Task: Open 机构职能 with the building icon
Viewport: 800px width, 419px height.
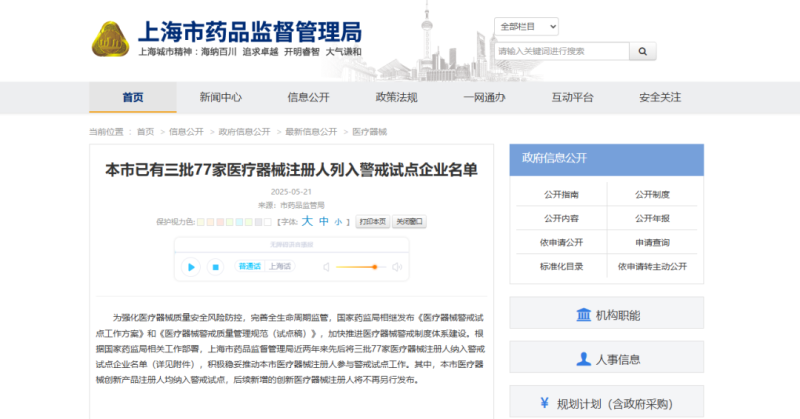Action: [x=606, y=316]
